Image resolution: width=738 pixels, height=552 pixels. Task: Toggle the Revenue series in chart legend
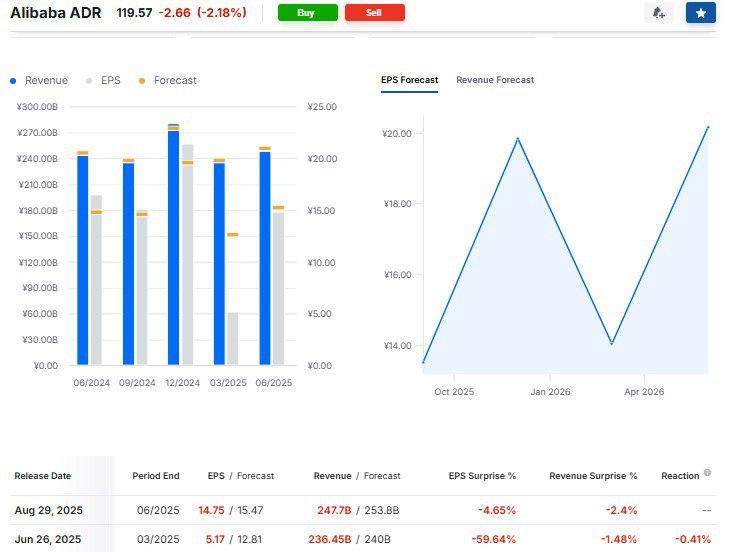(39, 80)
